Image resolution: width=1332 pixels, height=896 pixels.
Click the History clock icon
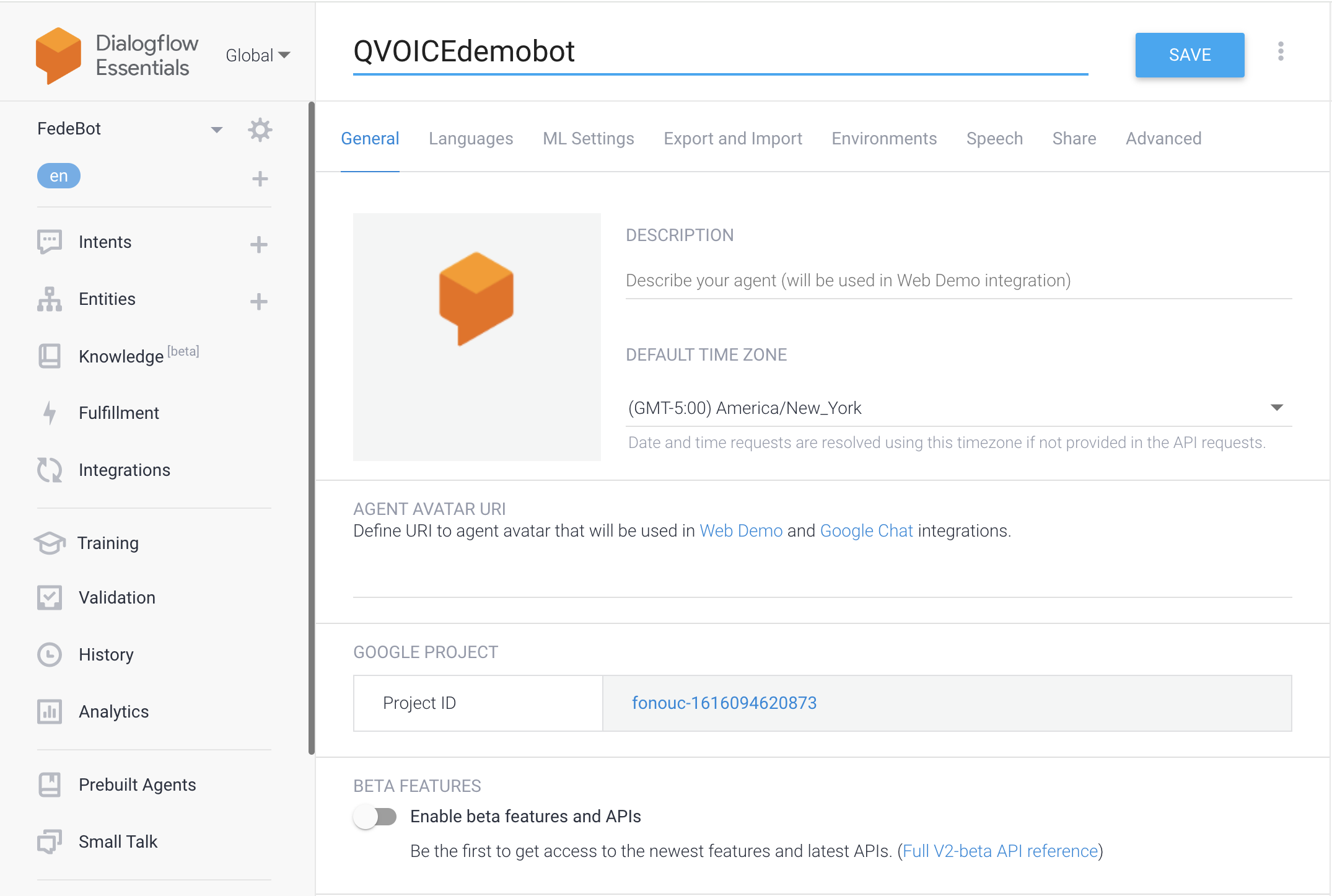tap(50, 655)
